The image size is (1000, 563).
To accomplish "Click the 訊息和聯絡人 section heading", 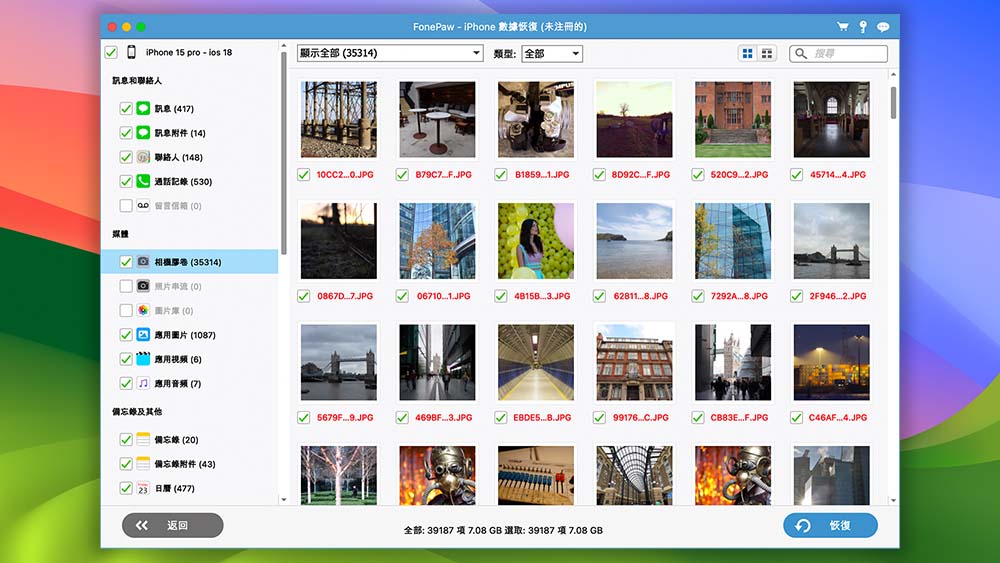I will coord(137,80).
